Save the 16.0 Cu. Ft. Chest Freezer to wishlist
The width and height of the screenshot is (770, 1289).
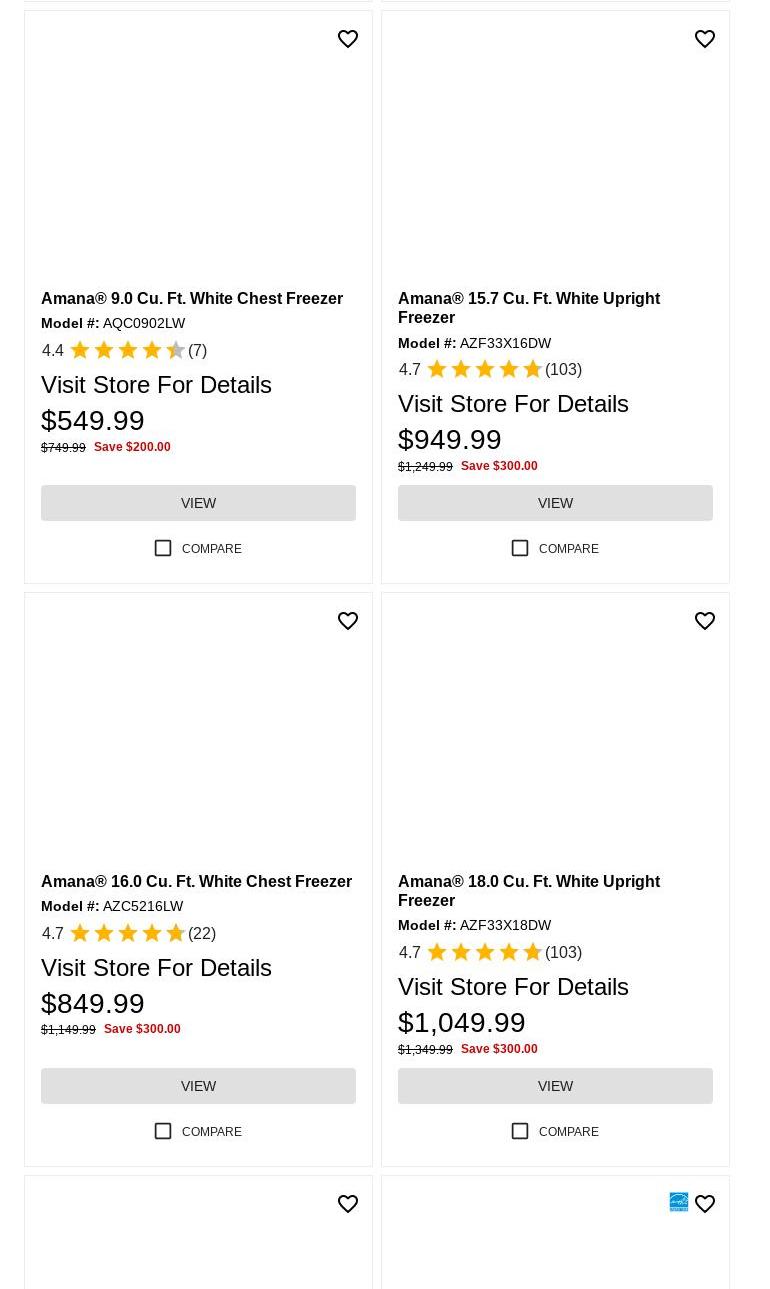point(348,621)
